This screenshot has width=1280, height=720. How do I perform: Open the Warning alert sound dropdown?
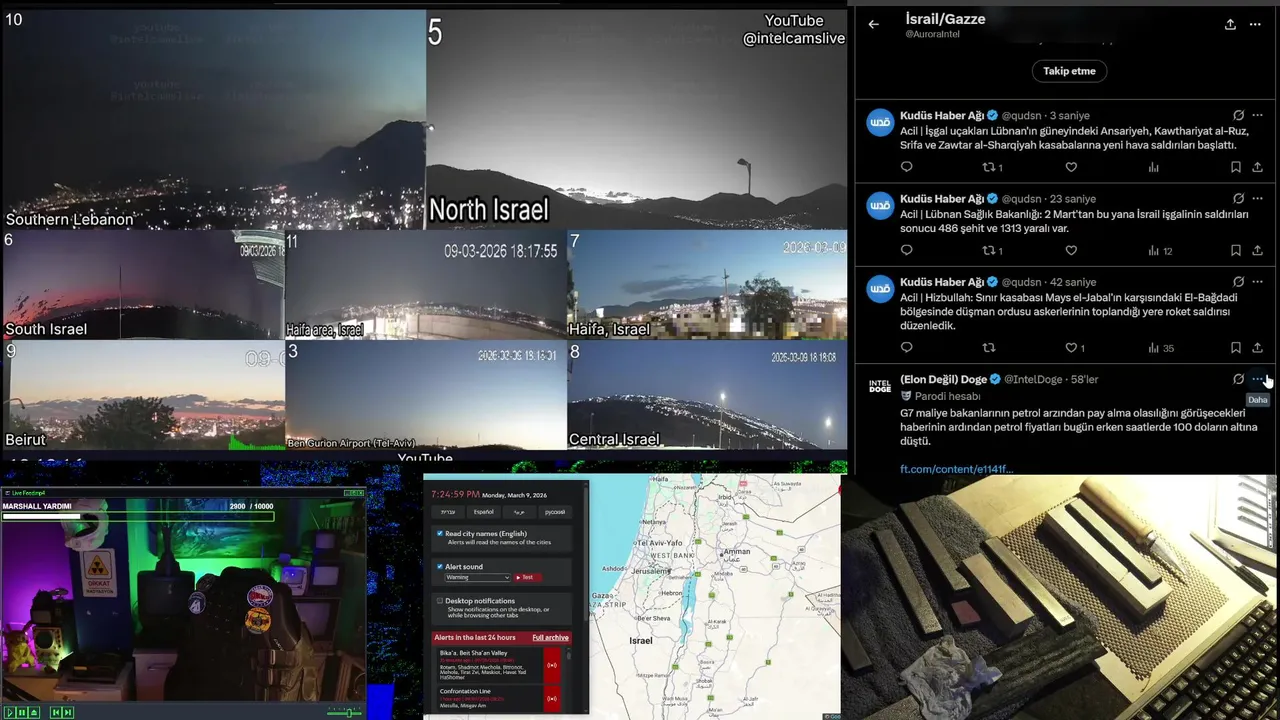click(x=477, y=577)
